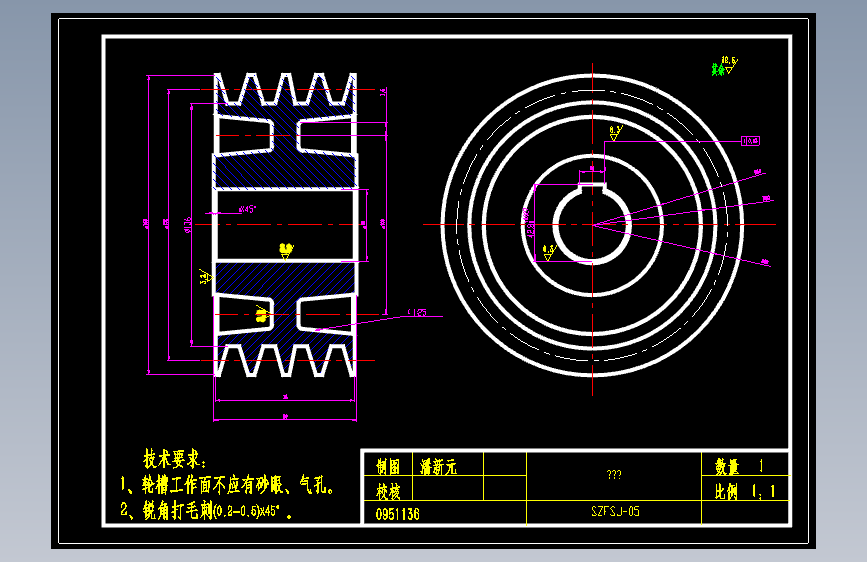Select note 1 about 轮槽工作面 sand holes

[x=227, y=485]
